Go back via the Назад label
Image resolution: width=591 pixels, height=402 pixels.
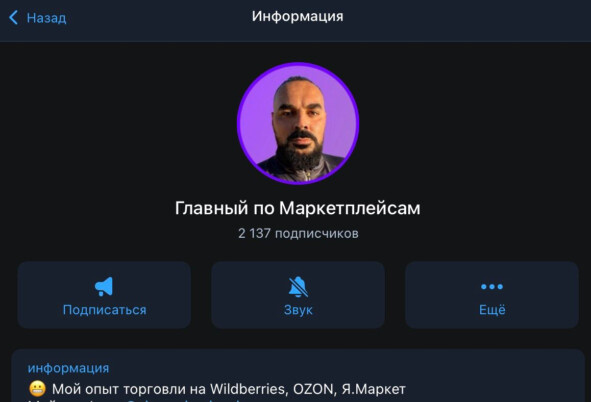click(46, 18)
